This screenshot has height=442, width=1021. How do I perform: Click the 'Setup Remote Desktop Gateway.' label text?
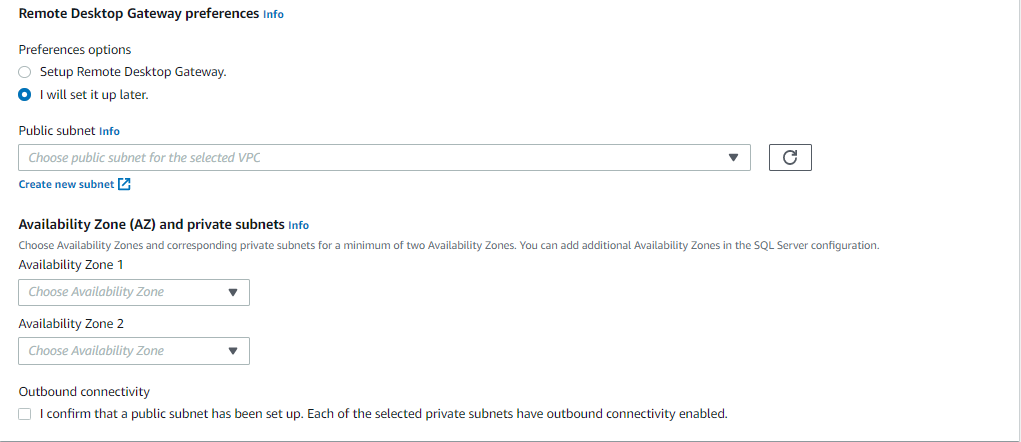pyautogui.click(x=133, y=72)
